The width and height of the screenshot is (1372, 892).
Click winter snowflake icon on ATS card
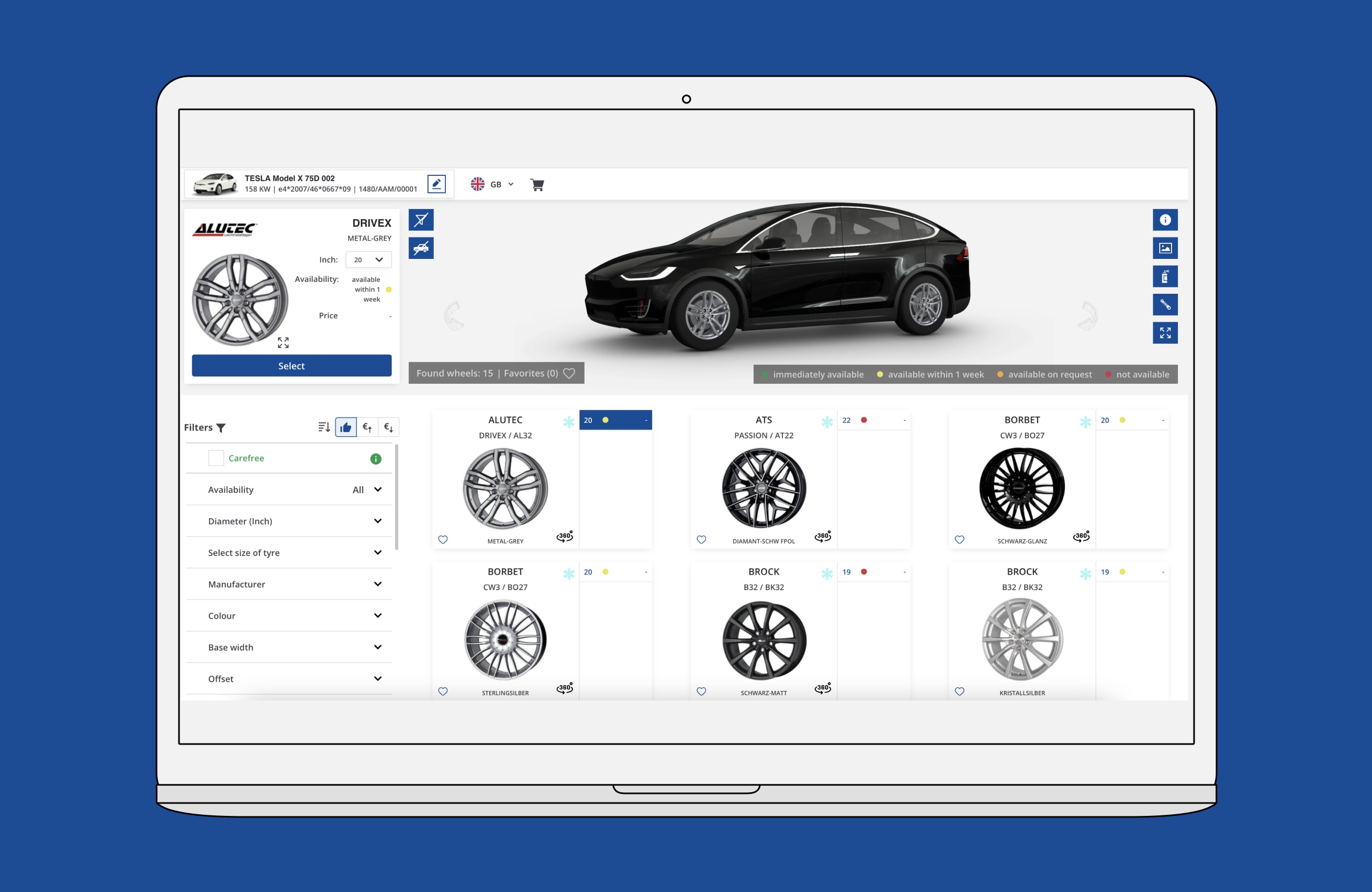pyautogui.click(x=826, y=421)
